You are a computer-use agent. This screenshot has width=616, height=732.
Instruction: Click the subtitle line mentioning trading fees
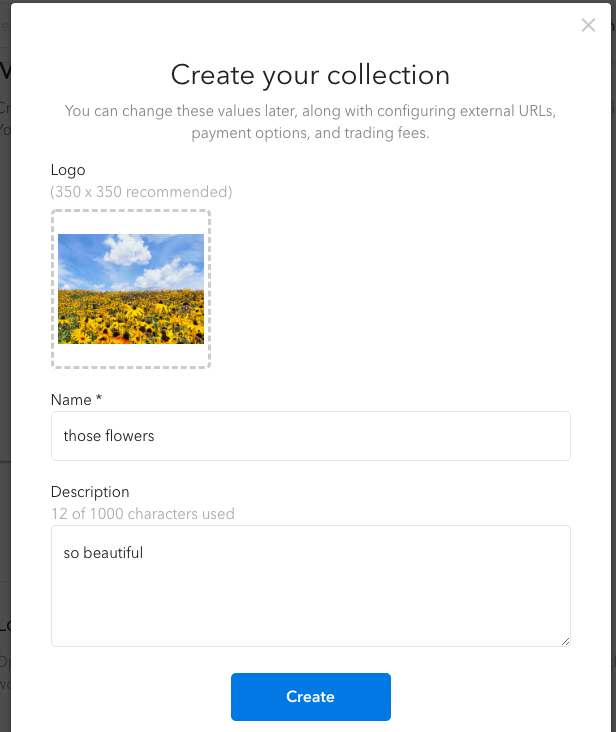pyautogui.click(x=310, y=133)
